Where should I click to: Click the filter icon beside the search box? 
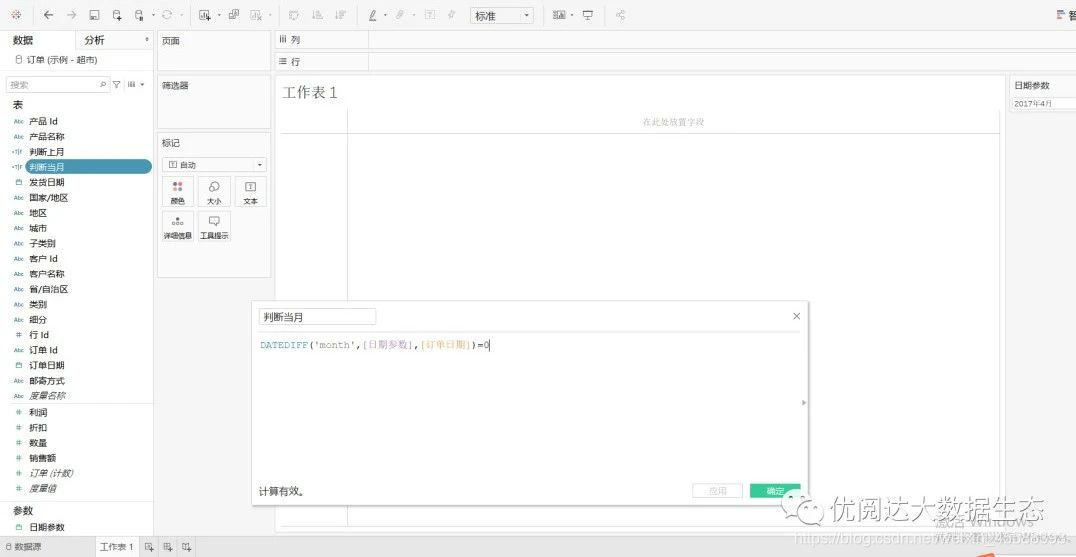pyautogui.click(x=117, y=84)
